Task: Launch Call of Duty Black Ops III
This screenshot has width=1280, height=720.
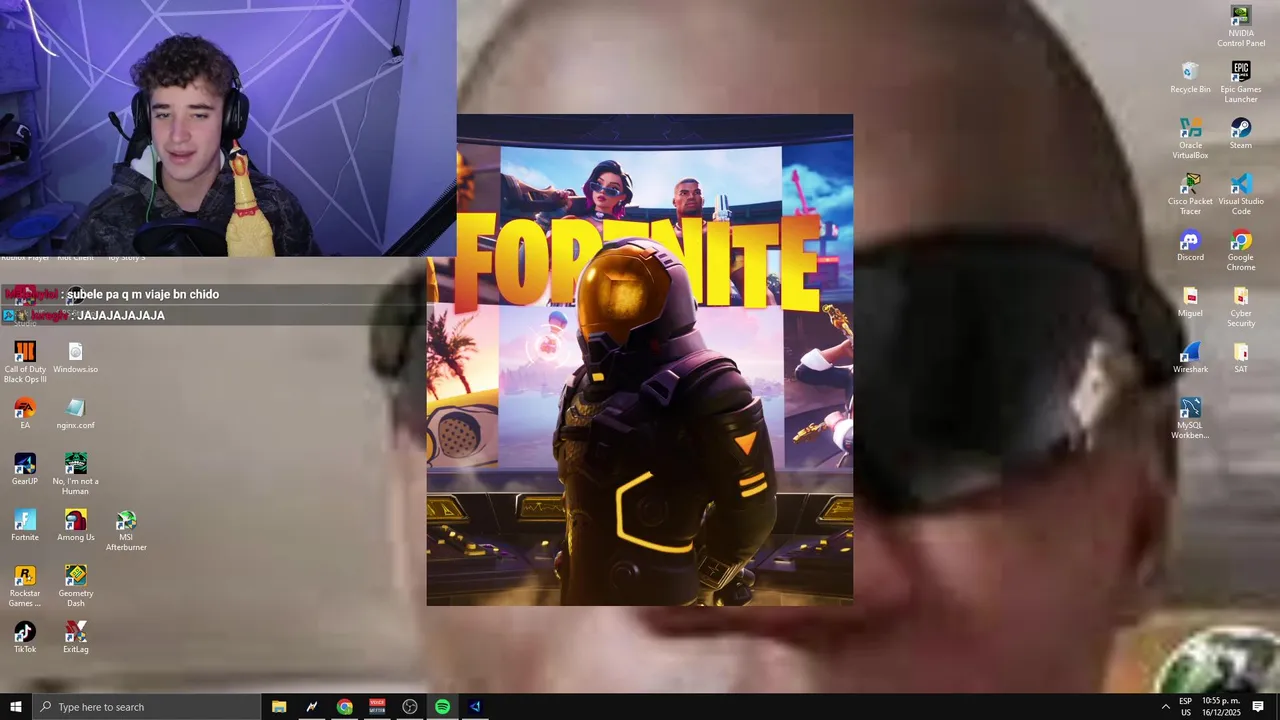Action: [25, 363]
